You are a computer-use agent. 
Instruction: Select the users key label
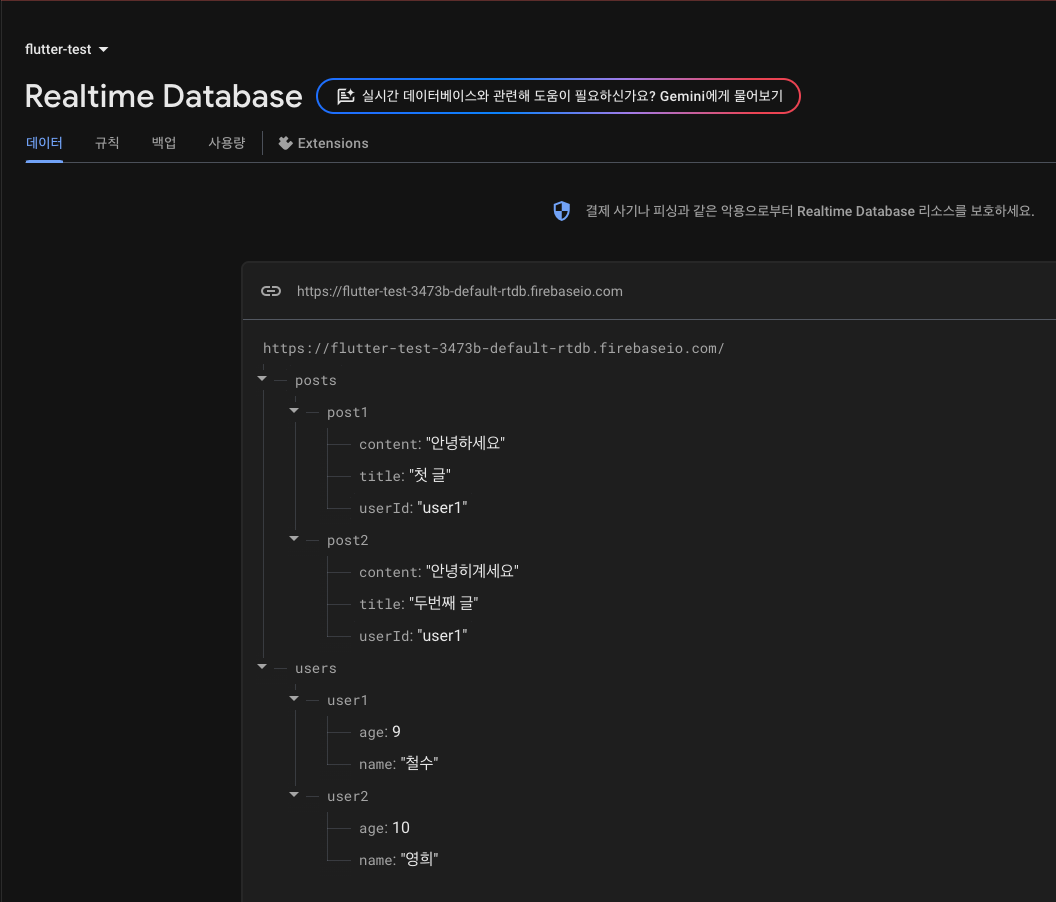pos(315,668)
